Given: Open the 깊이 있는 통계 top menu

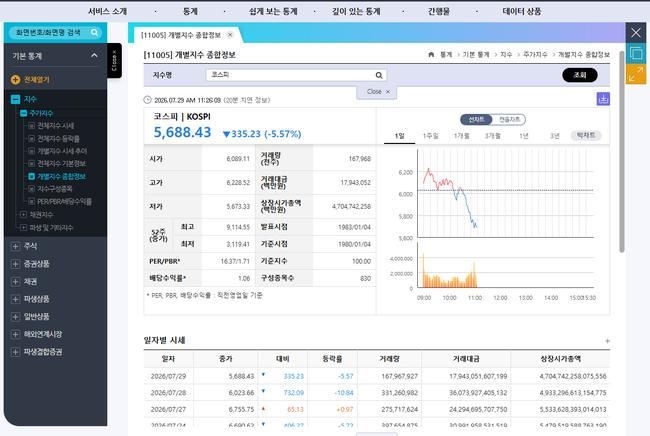Looking at the screenshot, I should point(356,12).
